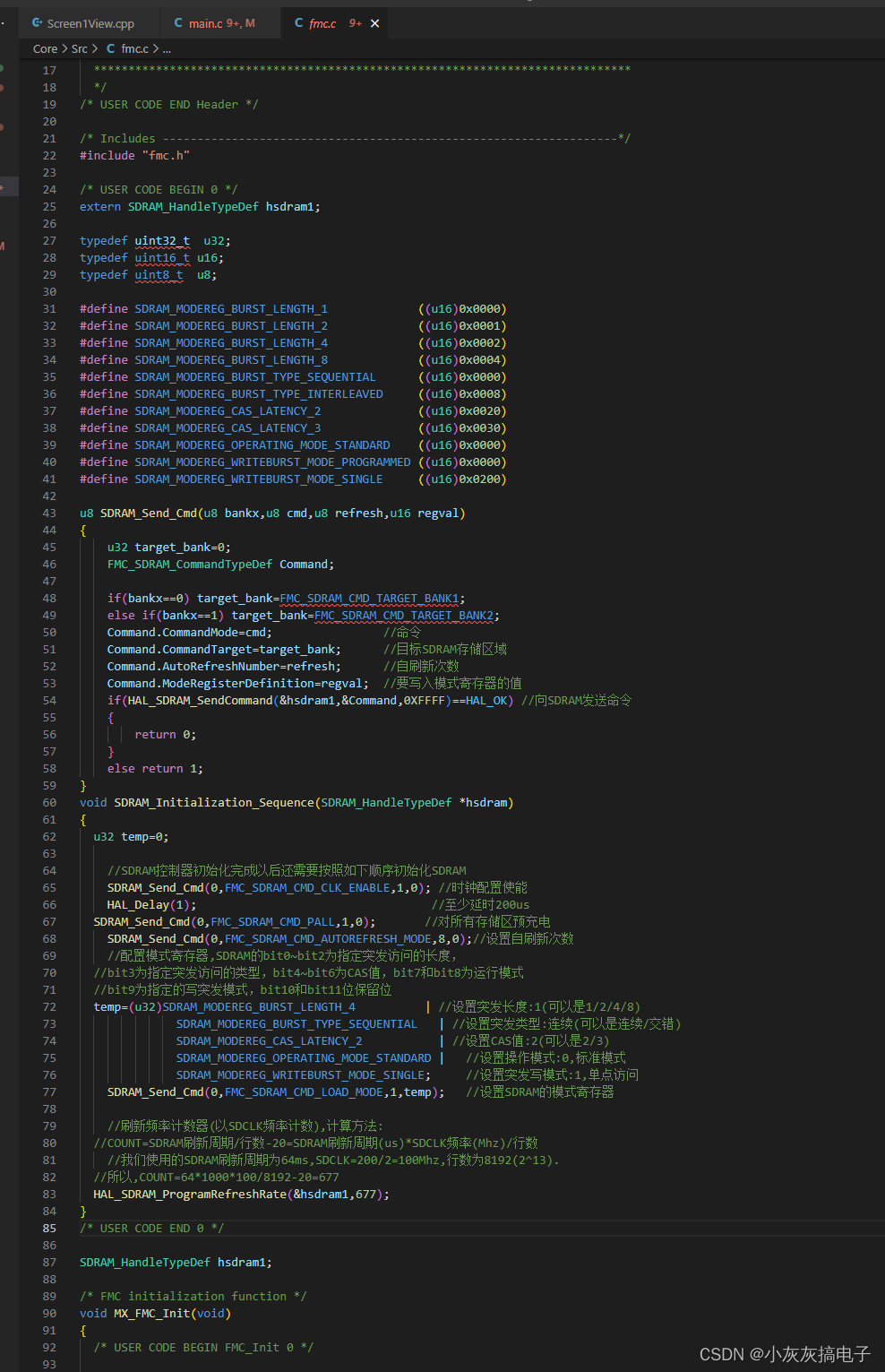Image resolution: width=885 pixels, height=1372 pixels.
Task: Click the HAL_SDRAM_ProgramRefreshRate function call
Action: (x=190, y=1195)
